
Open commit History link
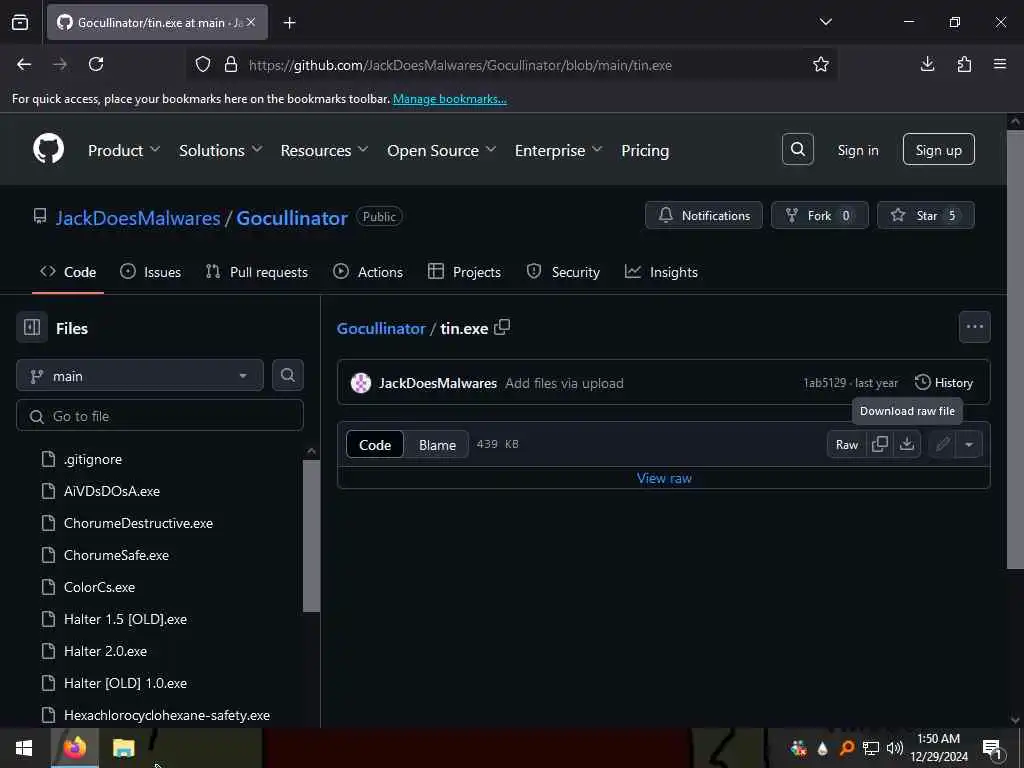click(x=944, y=383)
